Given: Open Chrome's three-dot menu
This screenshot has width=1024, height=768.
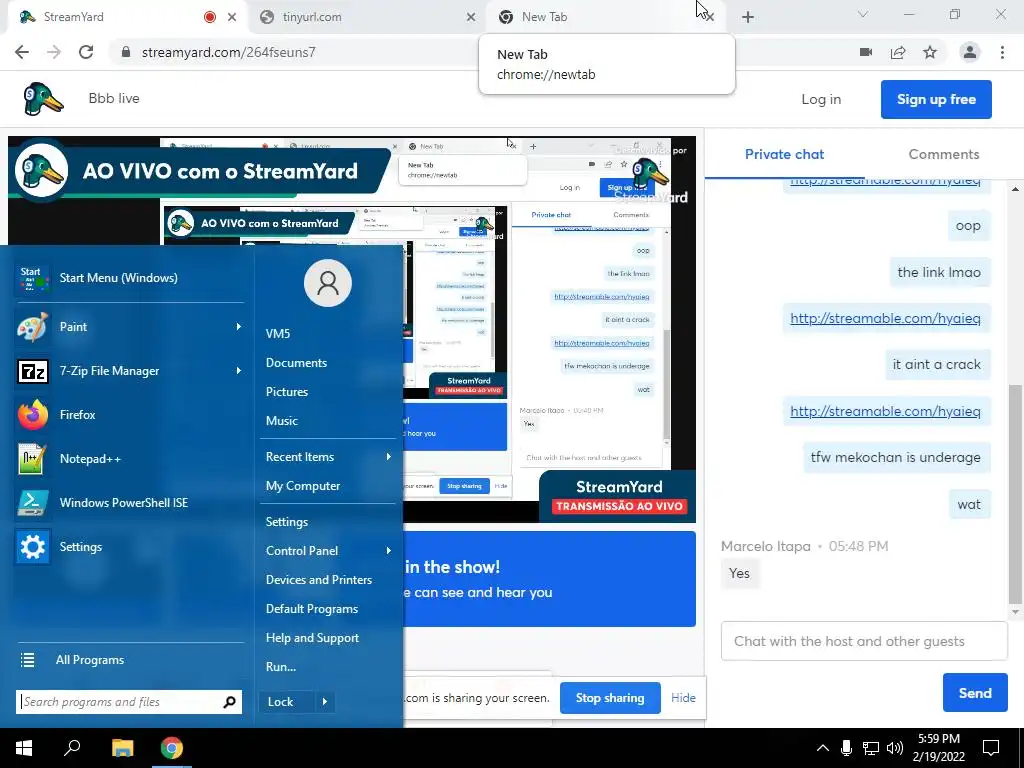Looking at the screenshot, I should tap(1002, 52).
